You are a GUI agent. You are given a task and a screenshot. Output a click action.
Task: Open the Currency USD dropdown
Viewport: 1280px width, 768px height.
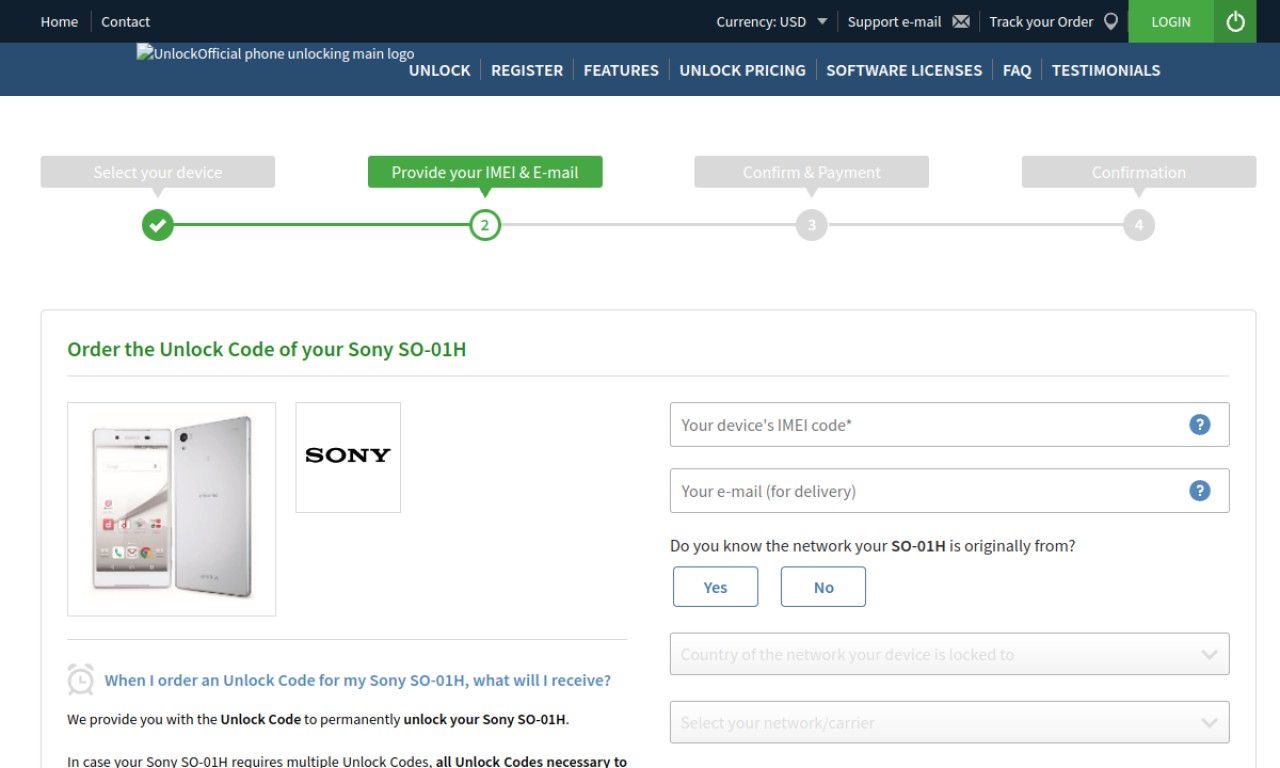click(772, 21)
